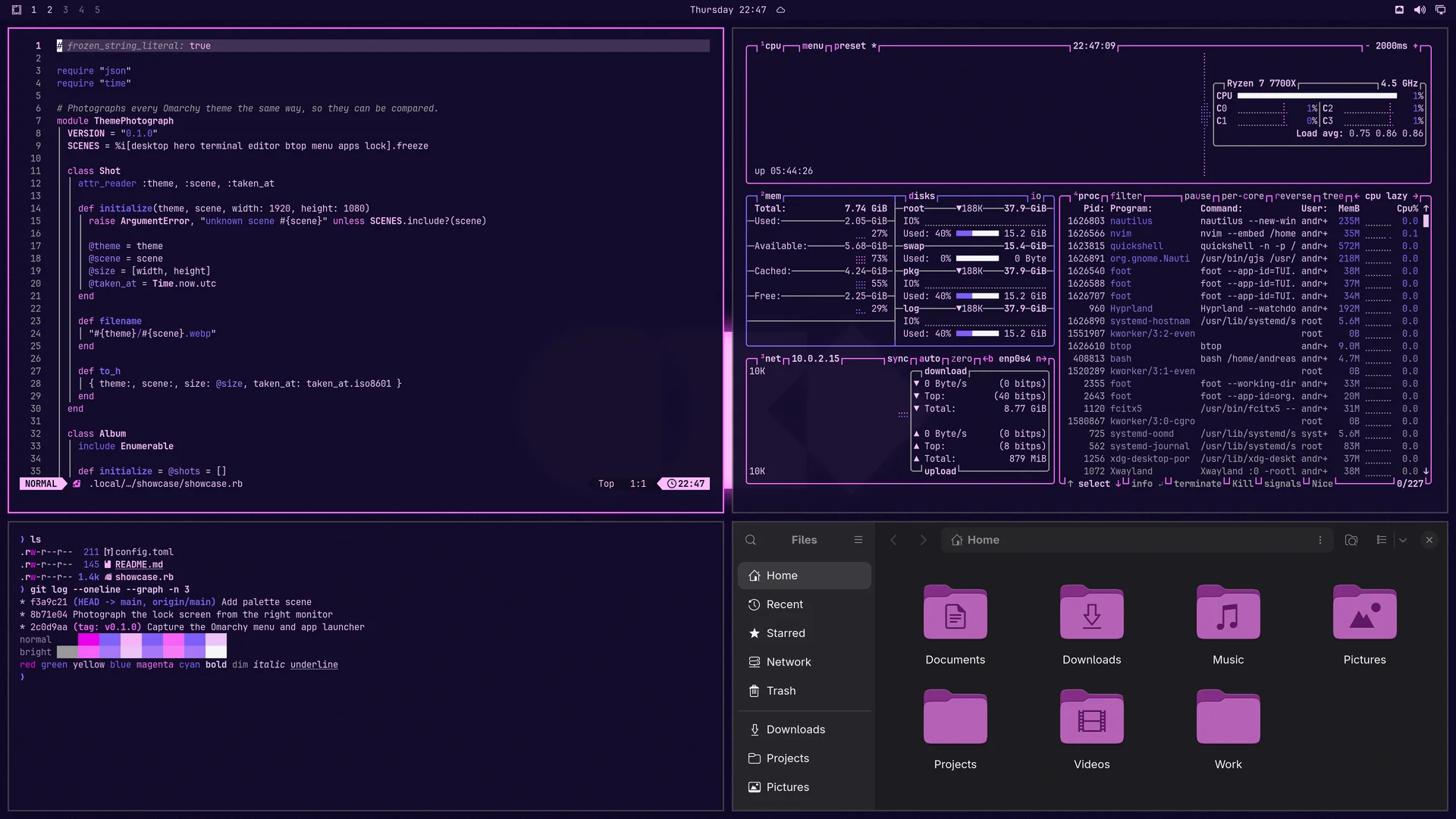Click the btop 2000ms update interval
This screenshot has width=1456, height=819.
[x=1392, y=46]
